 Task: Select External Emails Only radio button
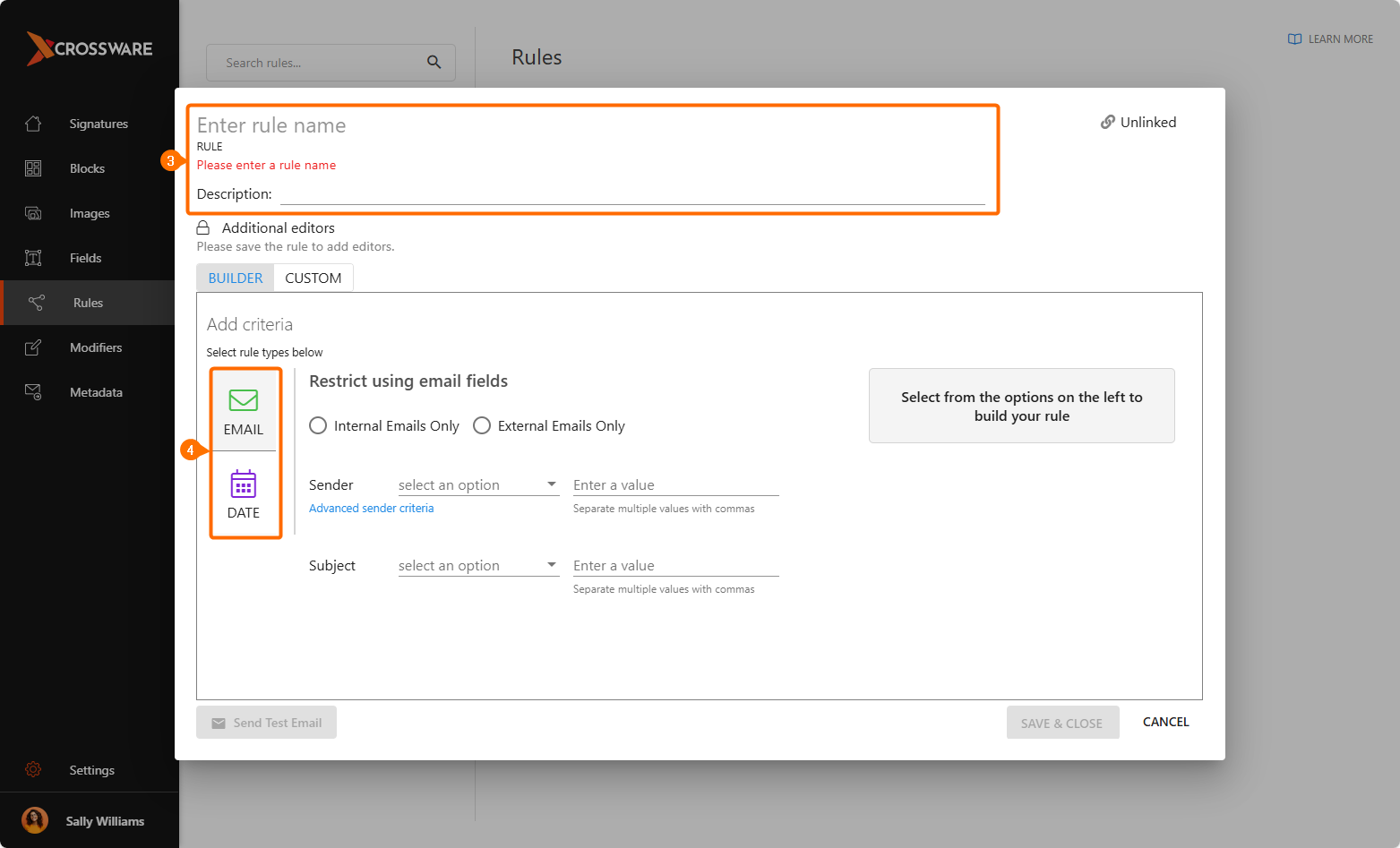[x=482, y=426]
